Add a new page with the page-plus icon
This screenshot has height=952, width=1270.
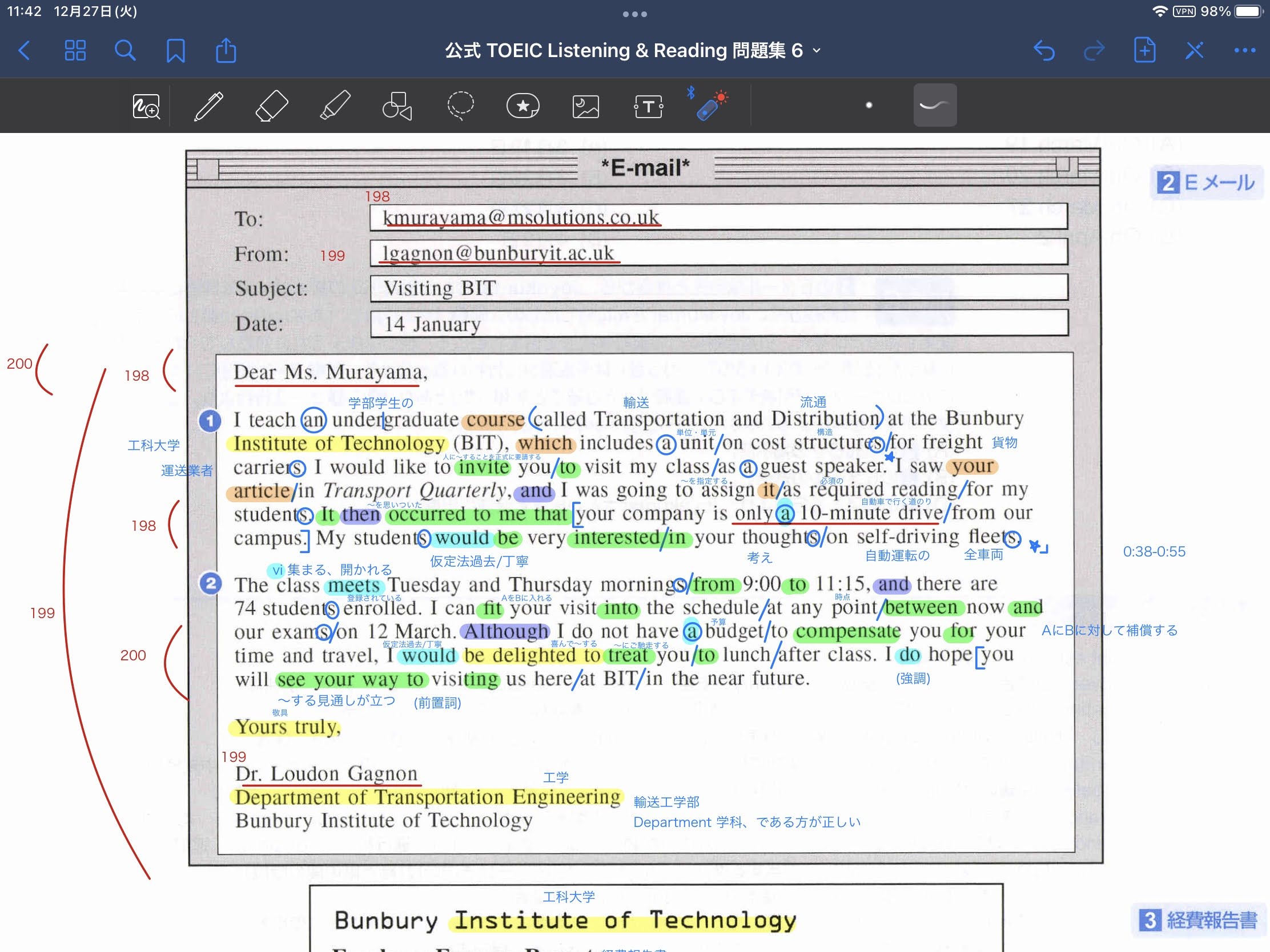point(1144,50)
